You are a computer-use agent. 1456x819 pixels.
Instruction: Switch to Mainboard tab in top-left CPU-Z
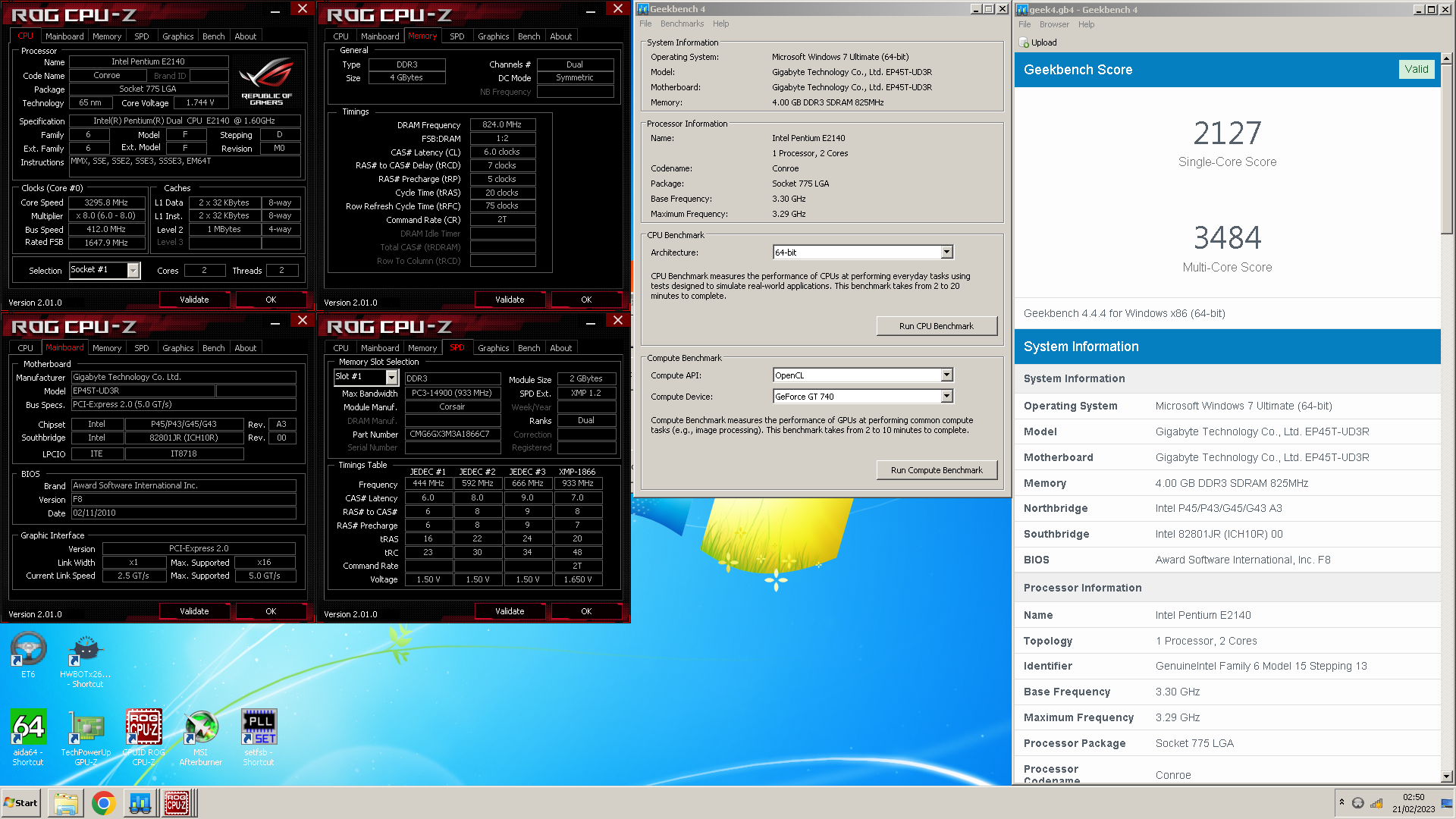pos(64,36)
